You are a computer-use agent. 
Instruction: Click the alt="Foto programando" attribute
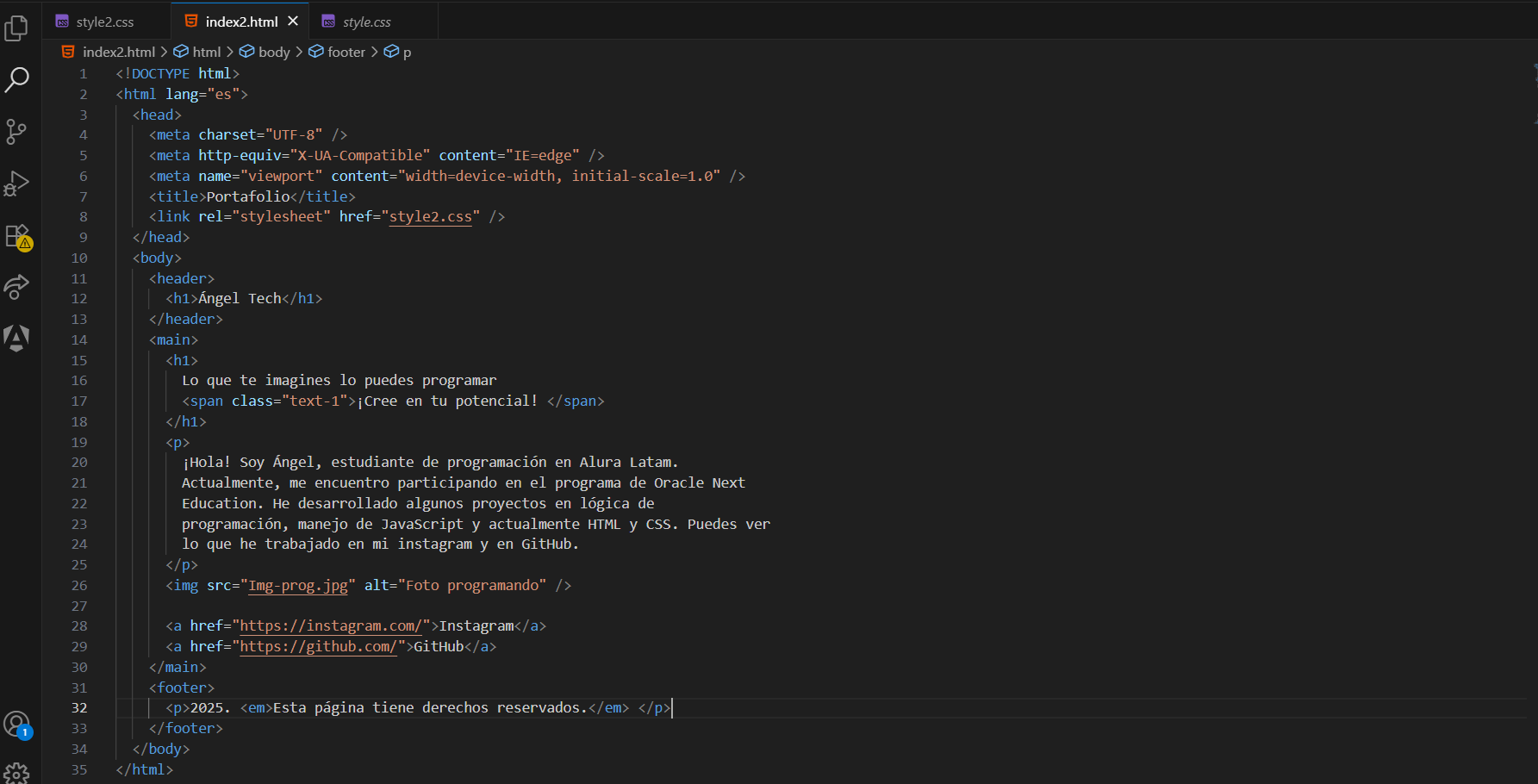pos(455,585)
